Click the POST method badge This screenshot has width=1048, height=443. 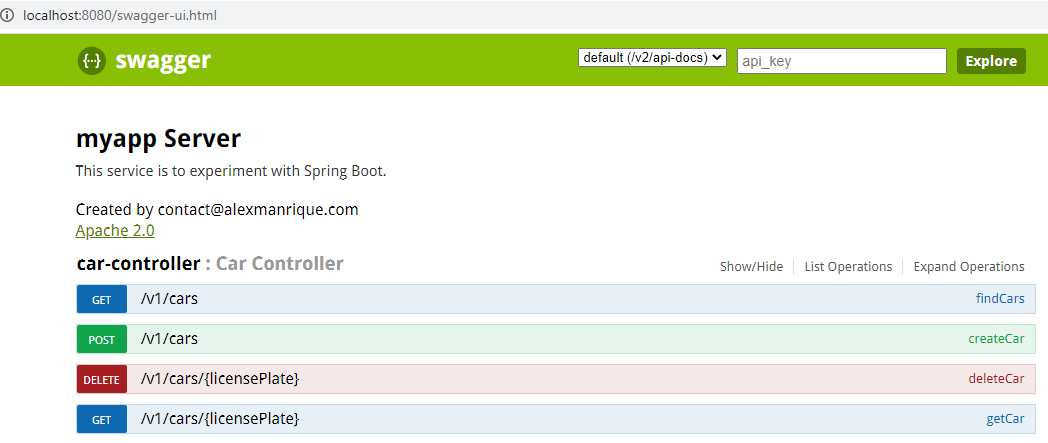tap(102, 339)
